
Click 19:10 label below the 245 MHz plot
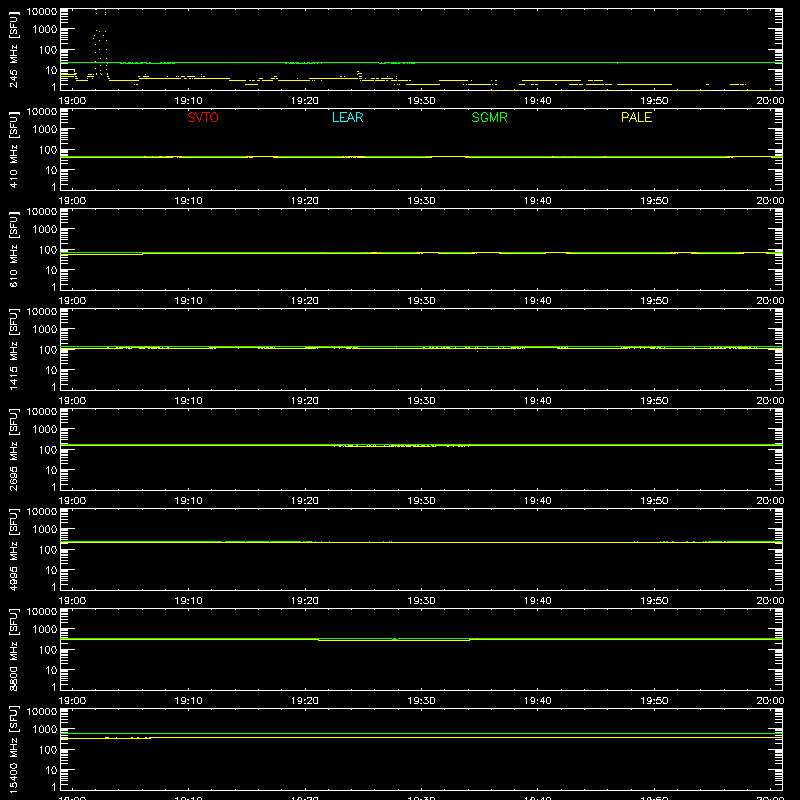coord(188,101)
